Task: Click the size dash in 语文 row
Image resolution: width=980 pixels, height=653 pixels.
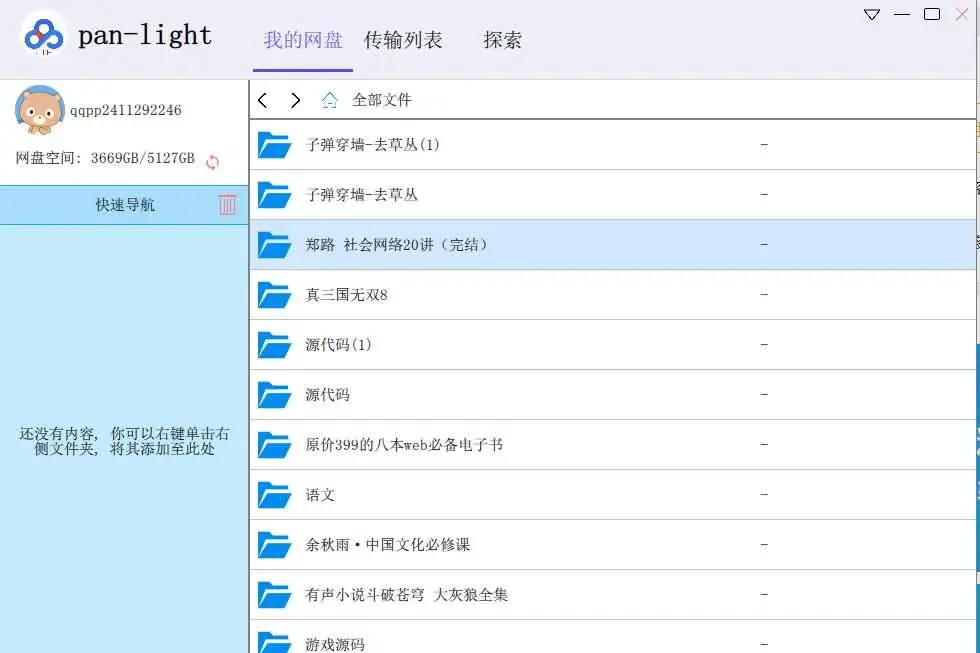Action: (764, 495)
